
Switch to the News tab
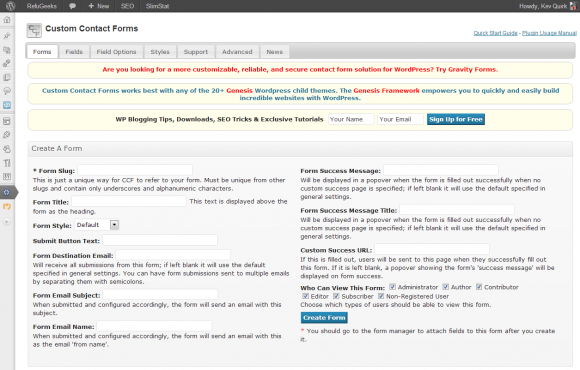pos(274,52)
